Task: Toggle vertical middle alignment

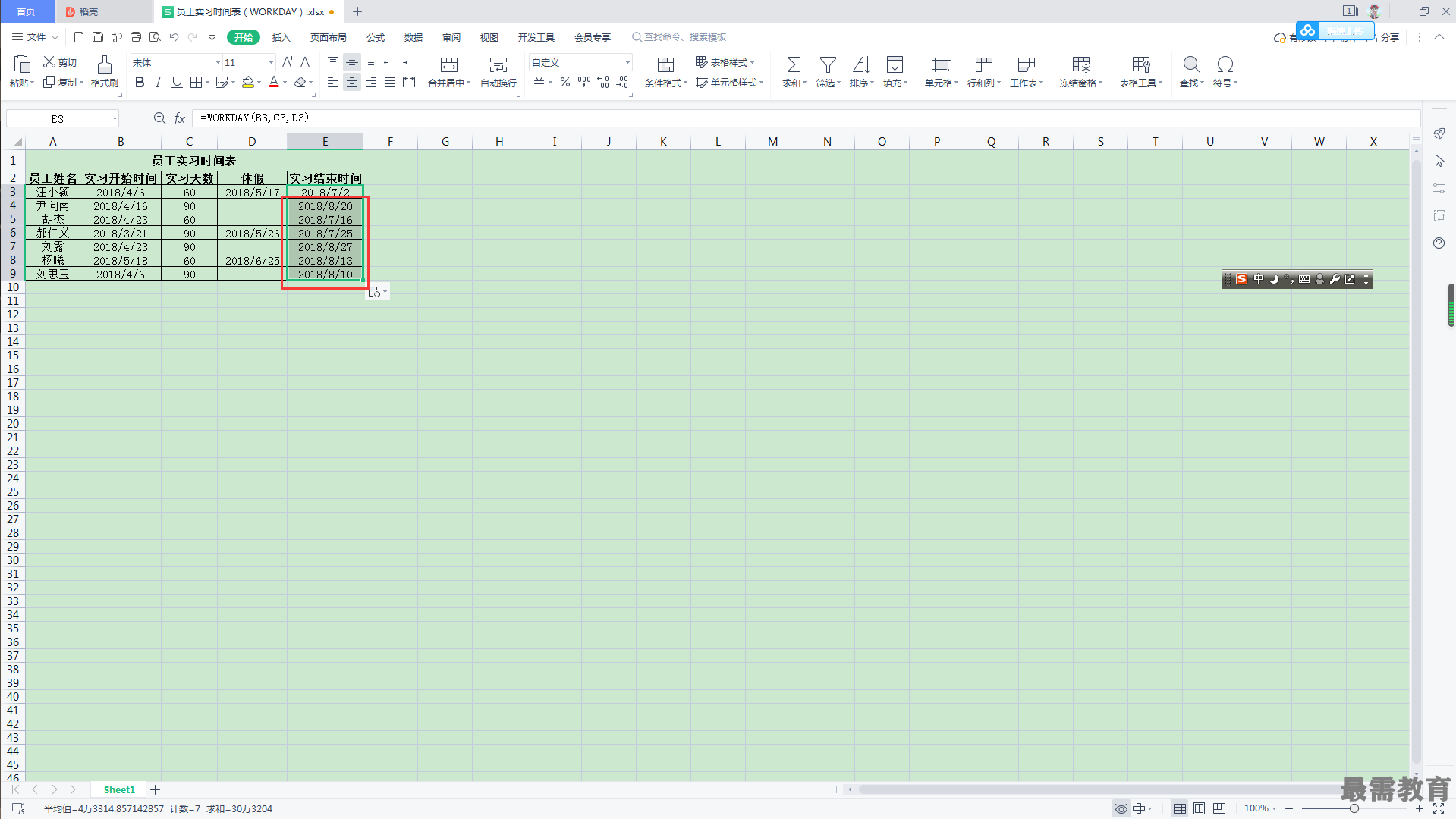Action: (x=352, y=62)
